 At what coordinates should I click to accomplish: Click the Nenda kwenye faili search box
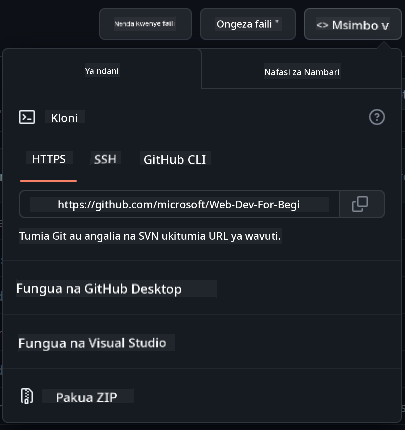click(145, 24)
